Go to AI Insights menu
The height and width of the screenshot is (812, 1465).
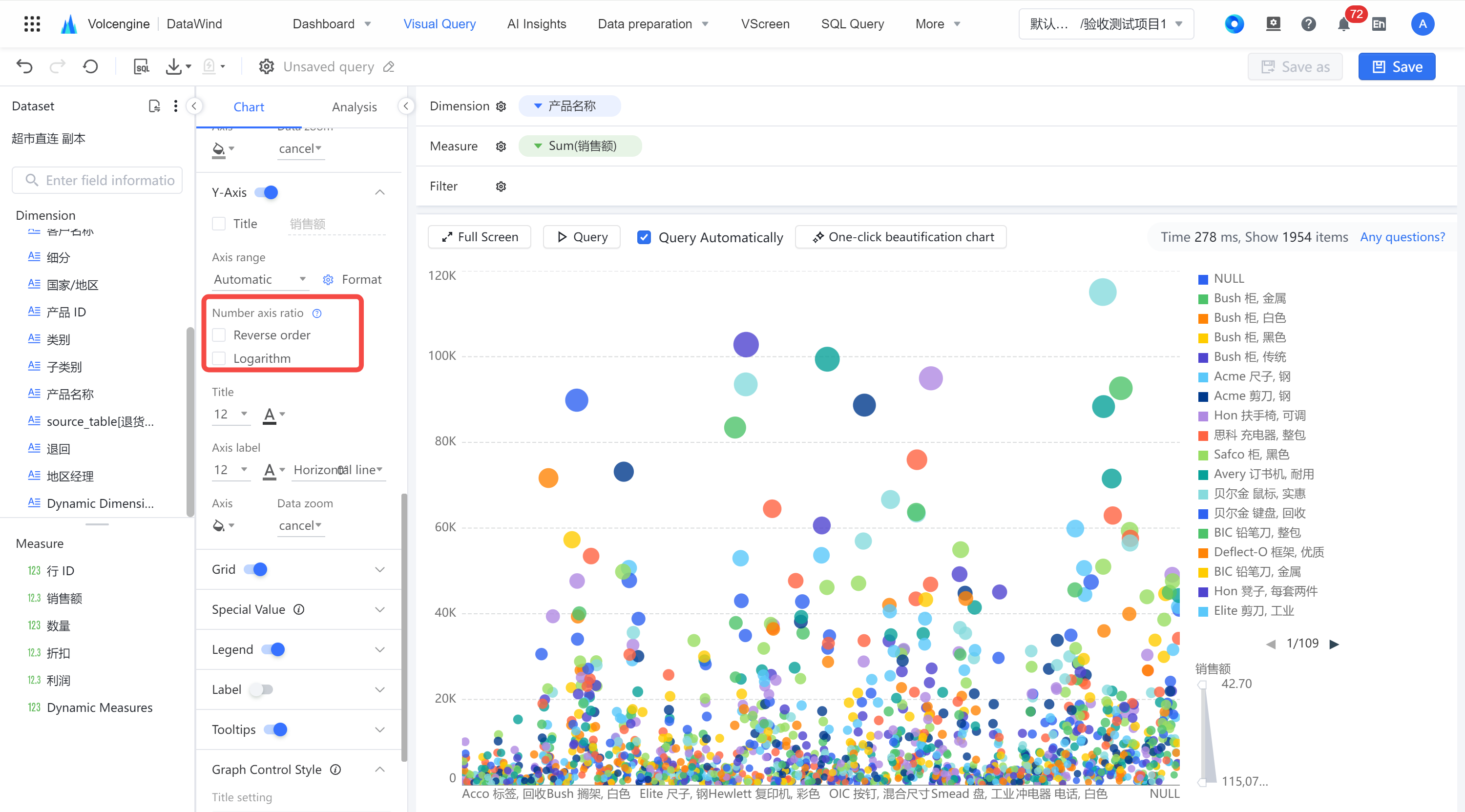click(x=536, y=23)
